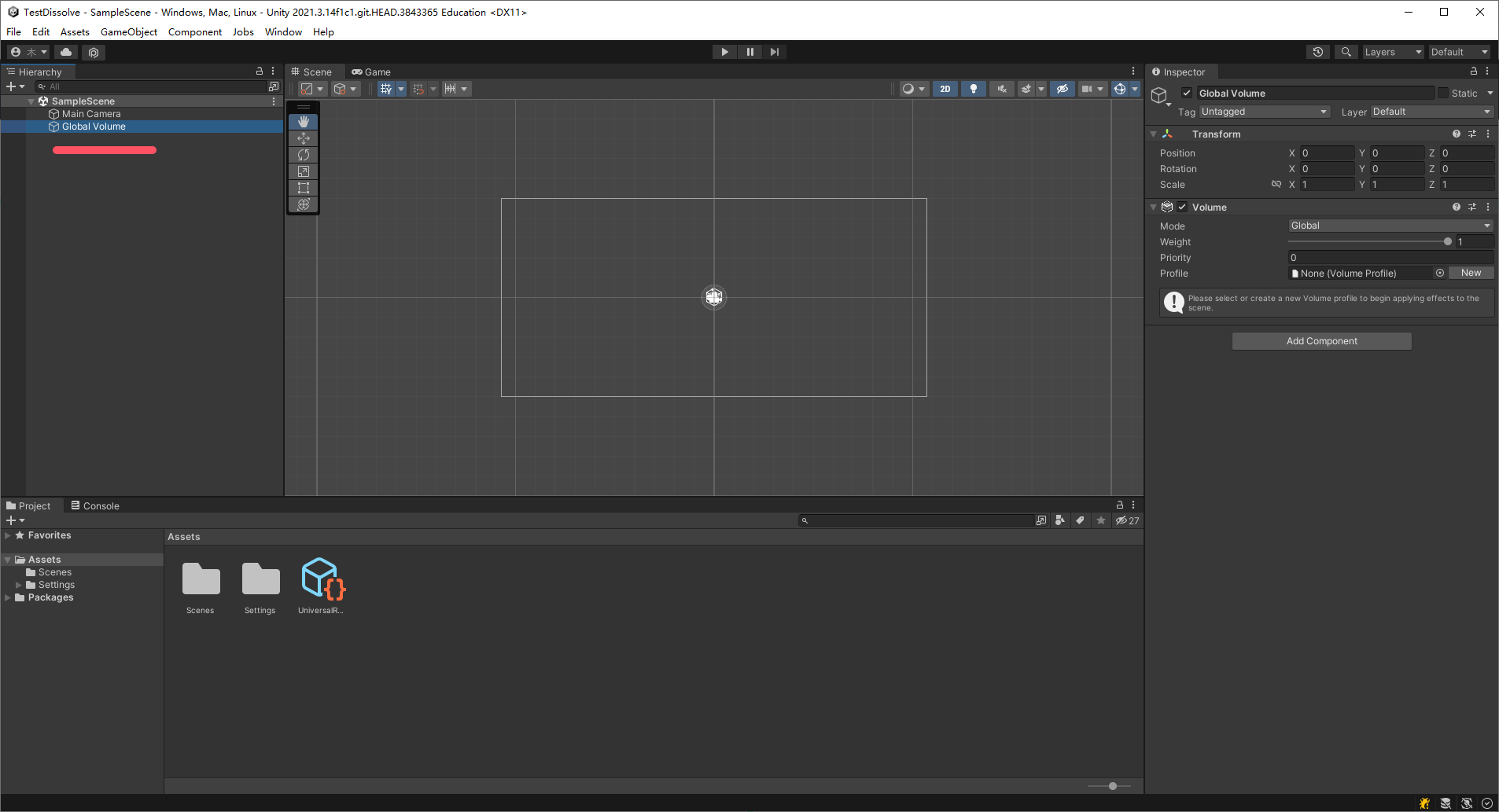Open Volume component help icon

pos(1457,207)
